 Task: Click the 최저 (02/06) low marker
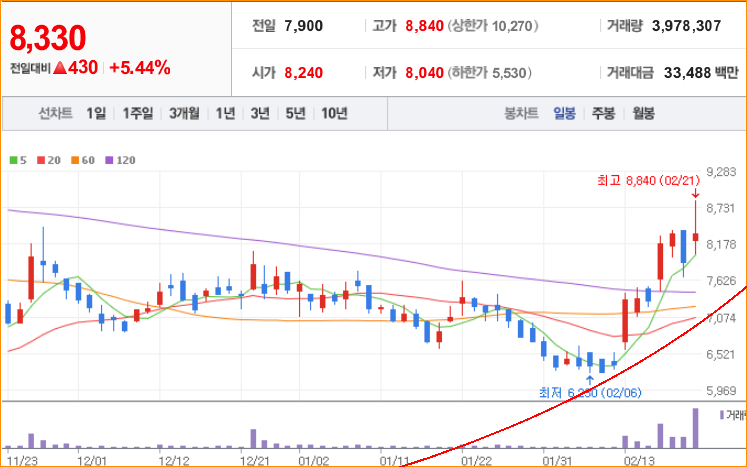click(590, 393)
